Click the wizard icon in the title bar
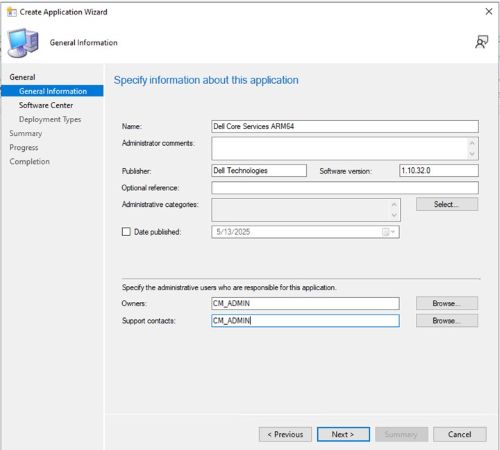500x450 pixels. pos(12,12)
